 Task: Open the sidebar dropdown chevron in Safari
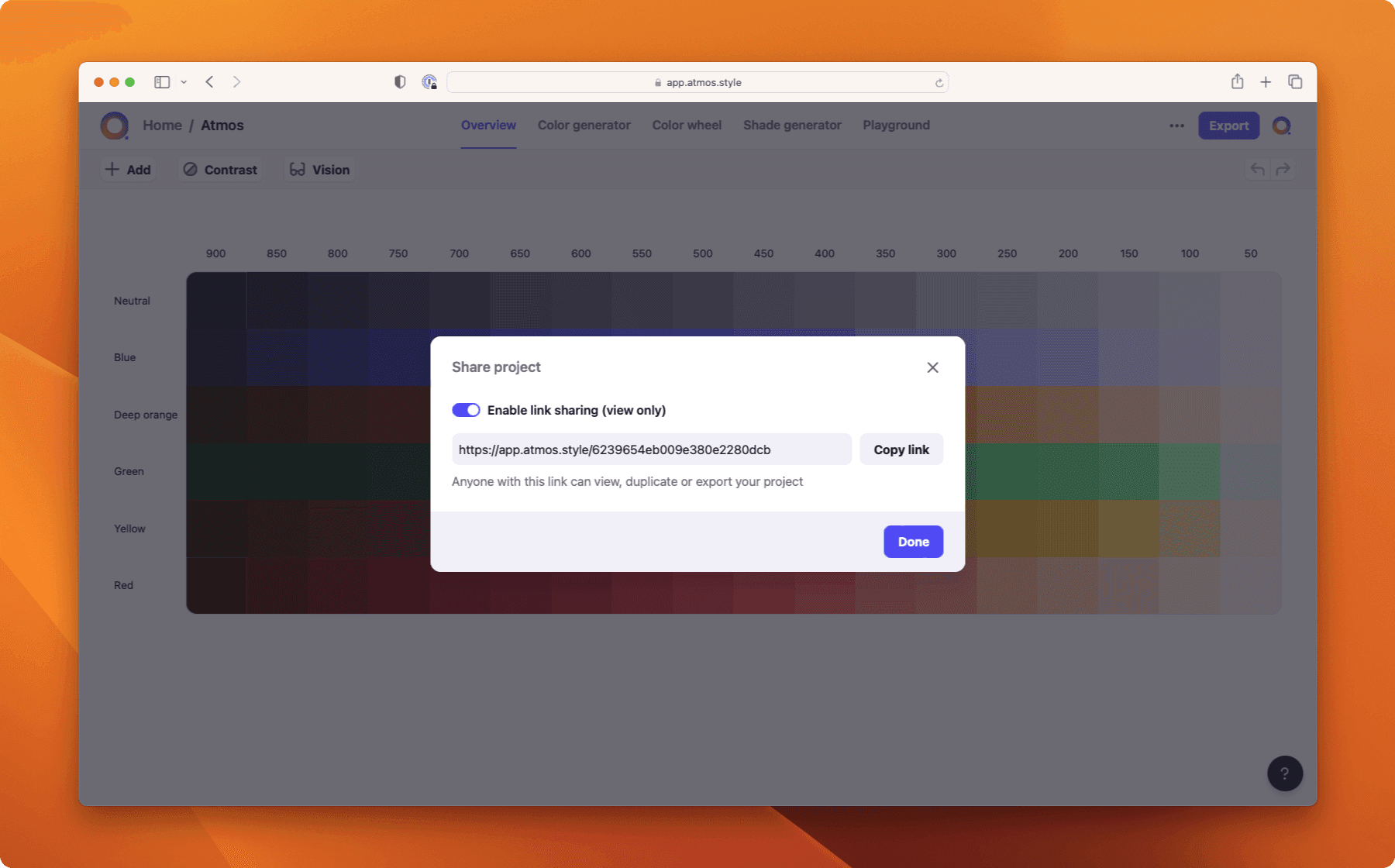click(184, 81)
